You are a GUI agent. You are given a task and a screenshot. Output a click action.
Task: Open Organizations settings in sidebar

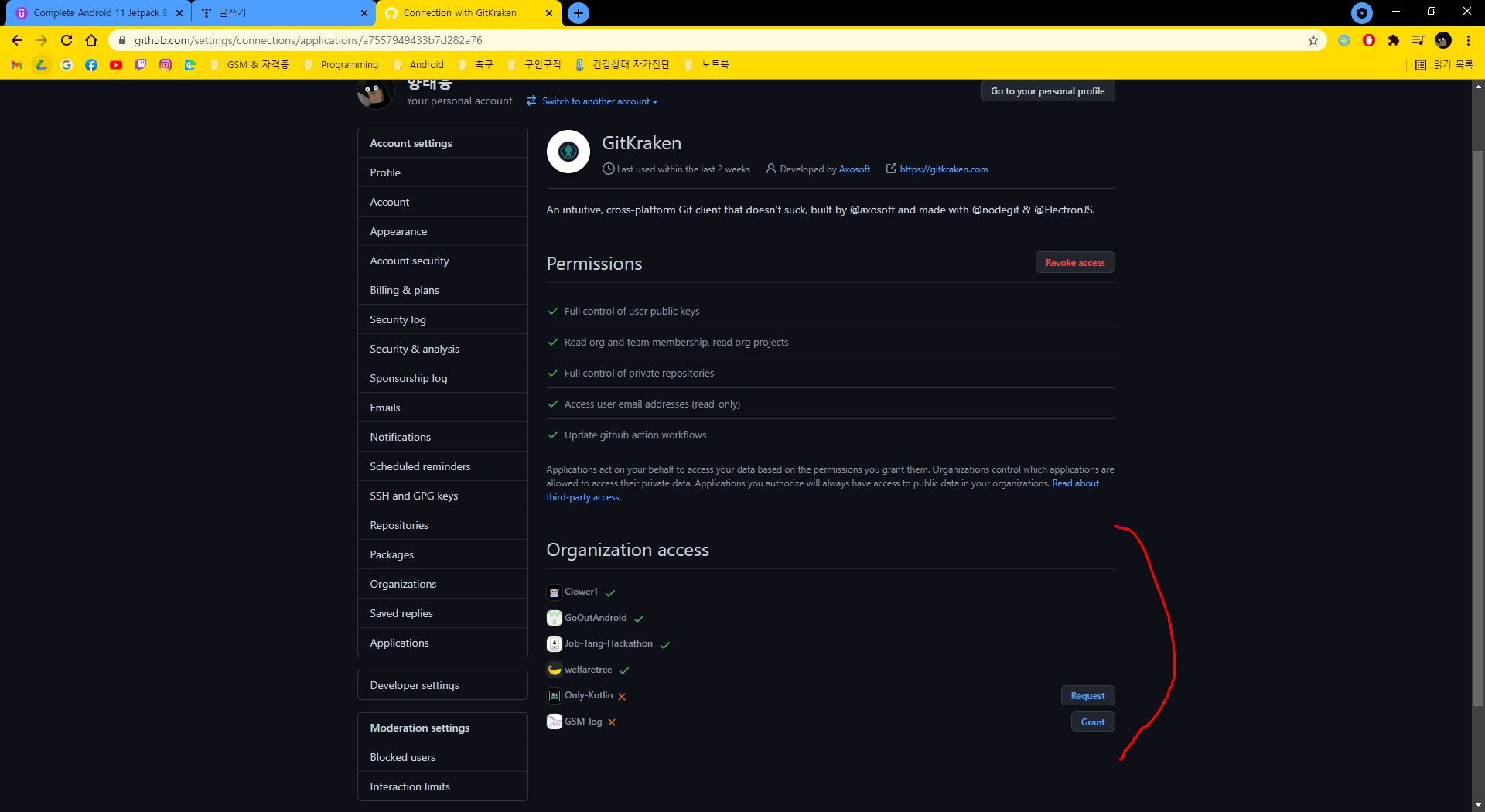coord(442,584)
